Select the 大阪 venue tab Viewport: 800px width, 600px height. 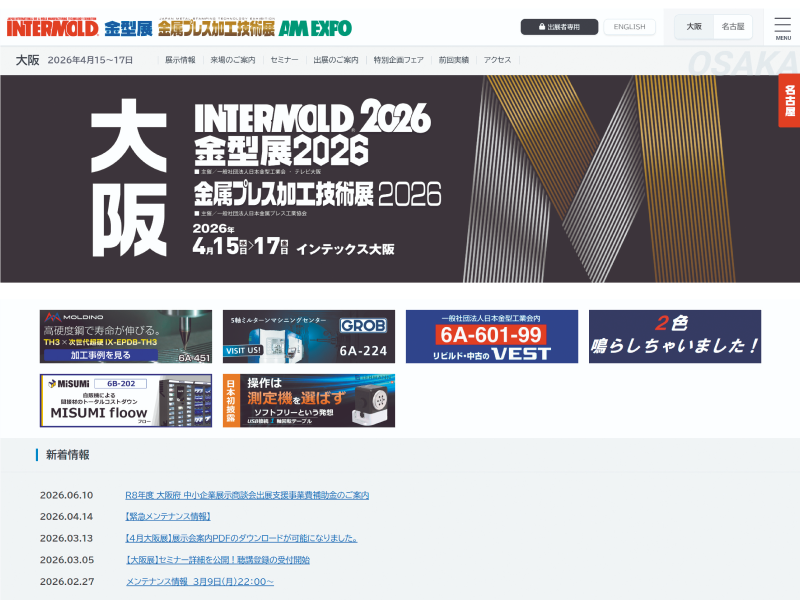(694, 27)
